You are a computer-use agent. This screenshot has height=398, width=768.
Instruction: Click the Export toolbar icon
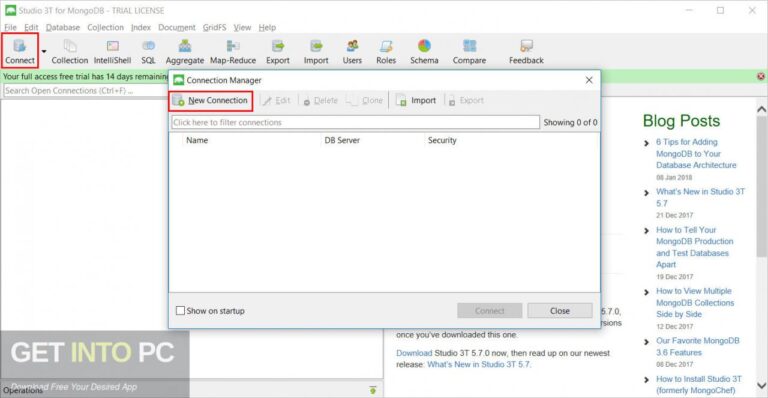pos(278,51)
